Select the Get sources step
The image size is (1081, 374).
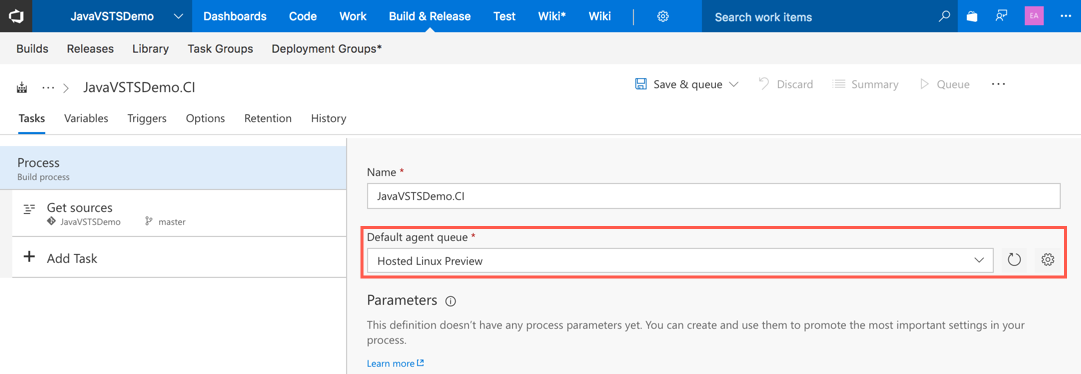pos(179,213)
